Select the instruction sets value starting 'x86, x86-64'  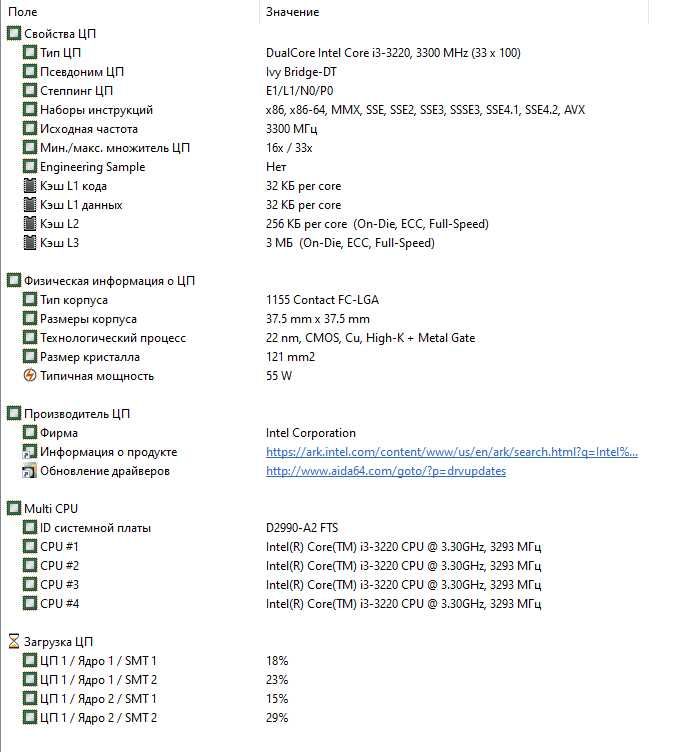click(x=425, y=110)
